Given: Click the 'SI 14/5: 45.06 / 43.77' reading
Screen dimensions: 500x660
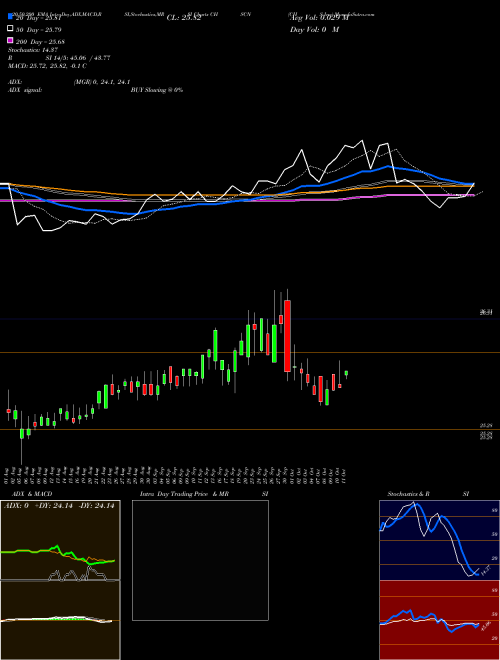Looking at the screenshot, I should pyautogui.click(x=78, y=58).
